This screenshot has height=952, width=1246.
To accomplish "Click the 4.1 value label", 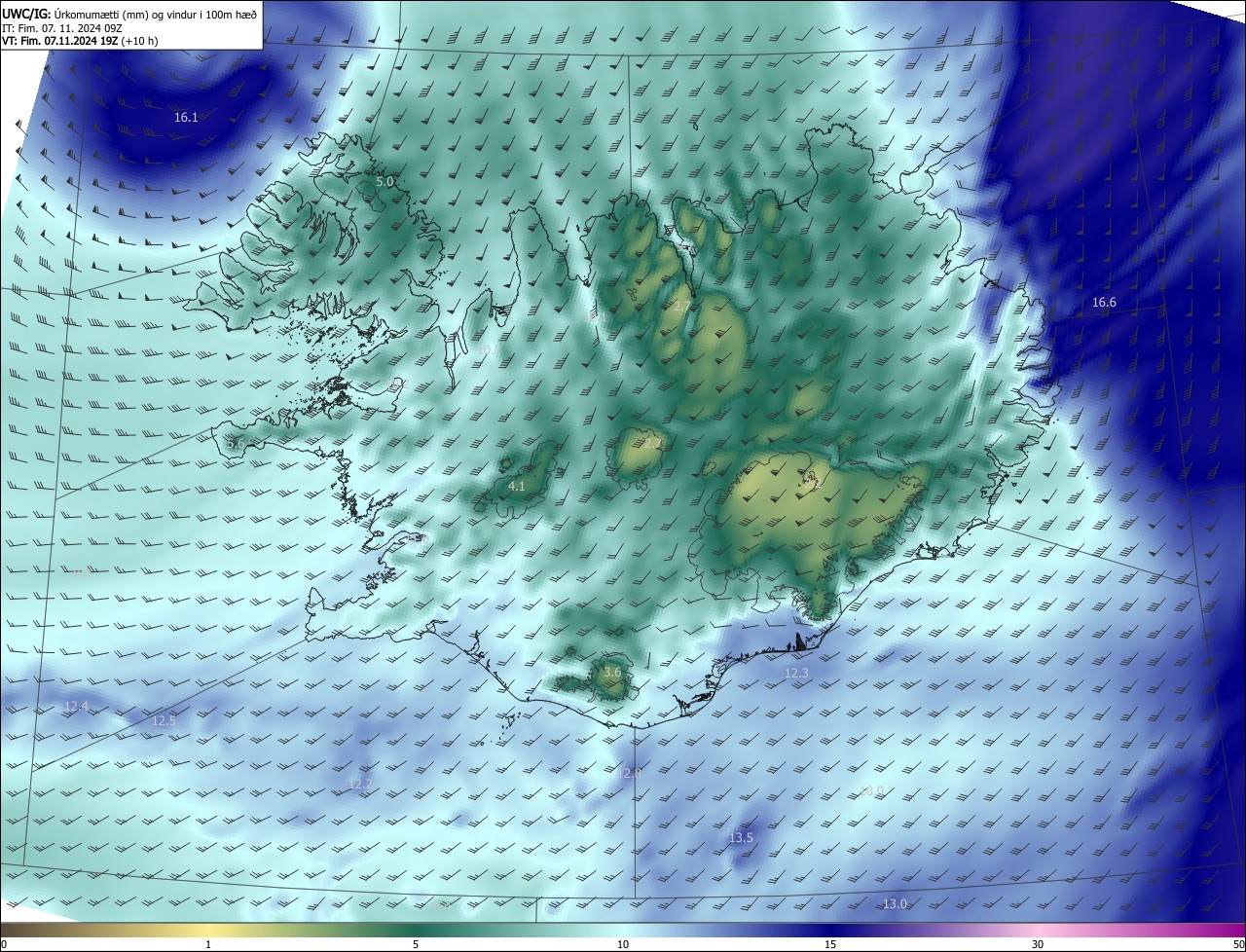I will tap(517, 486).
